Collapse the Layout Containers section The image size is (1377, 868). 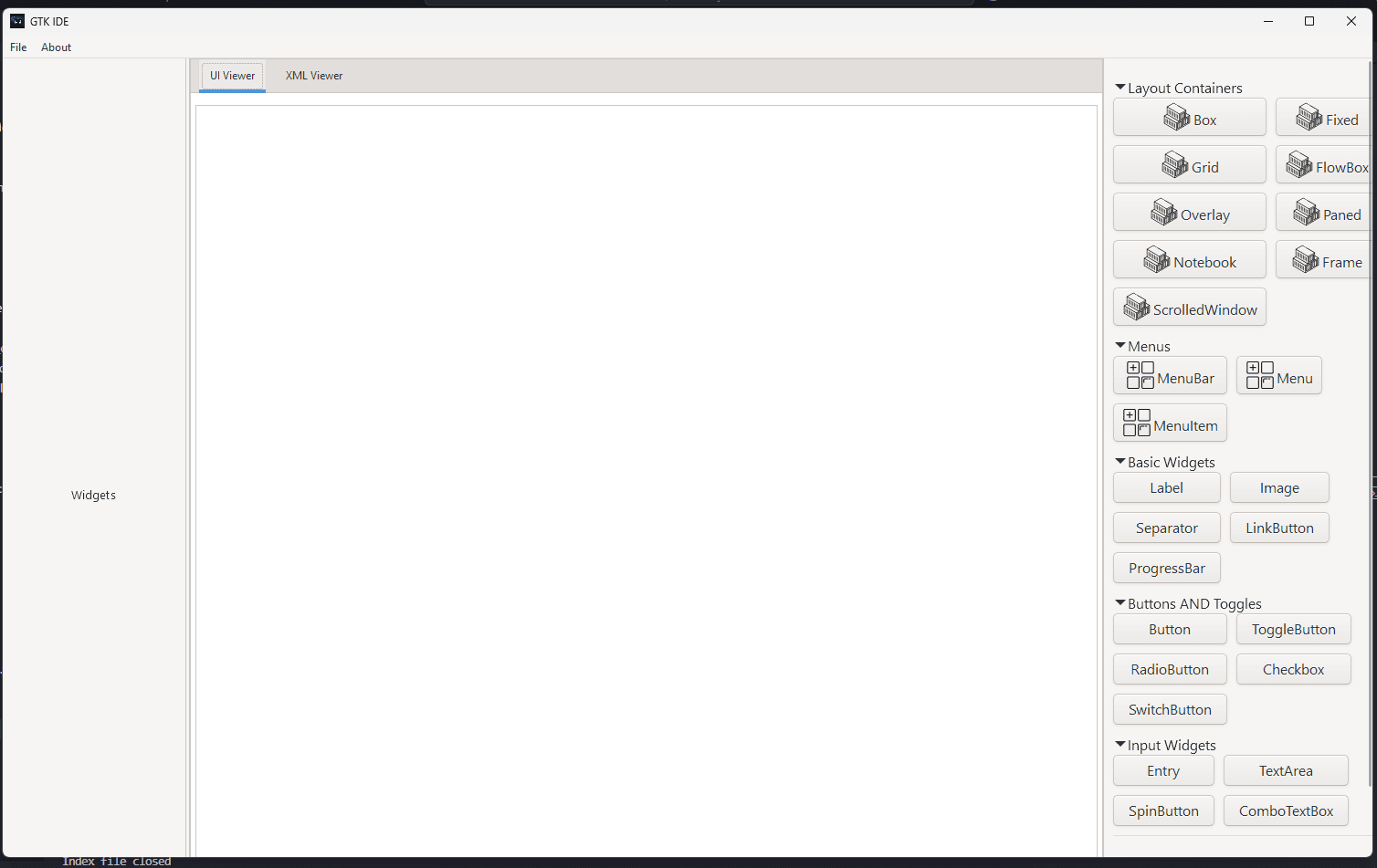click(1120, 87)
